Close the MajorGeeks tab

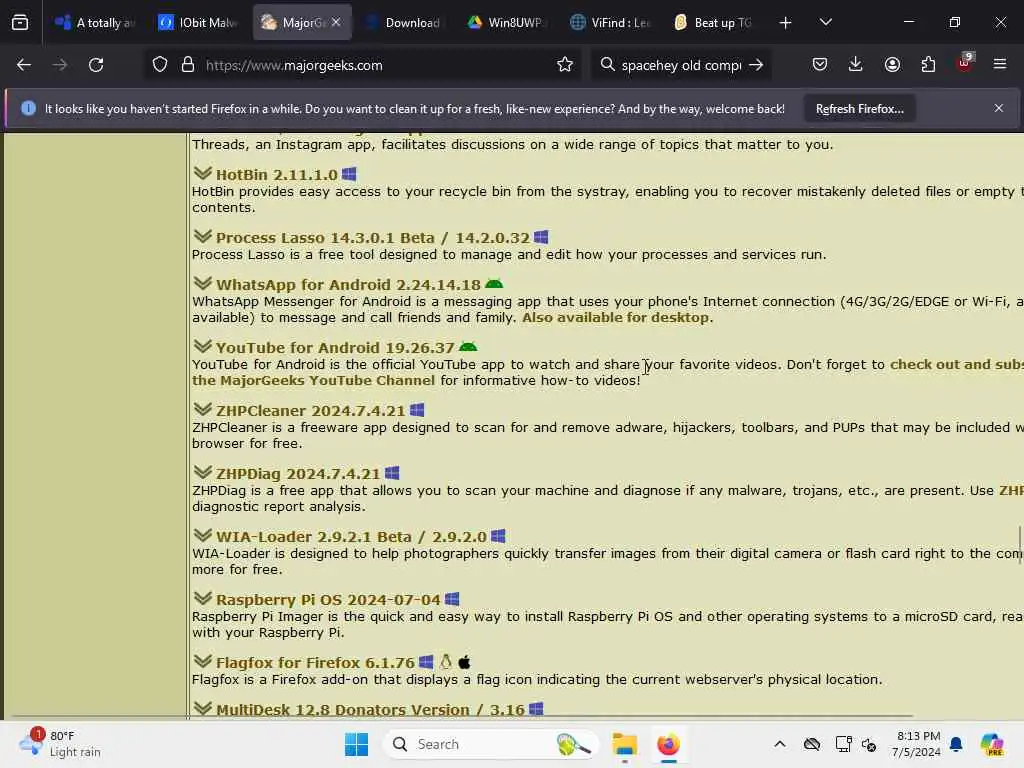point(336,22)
